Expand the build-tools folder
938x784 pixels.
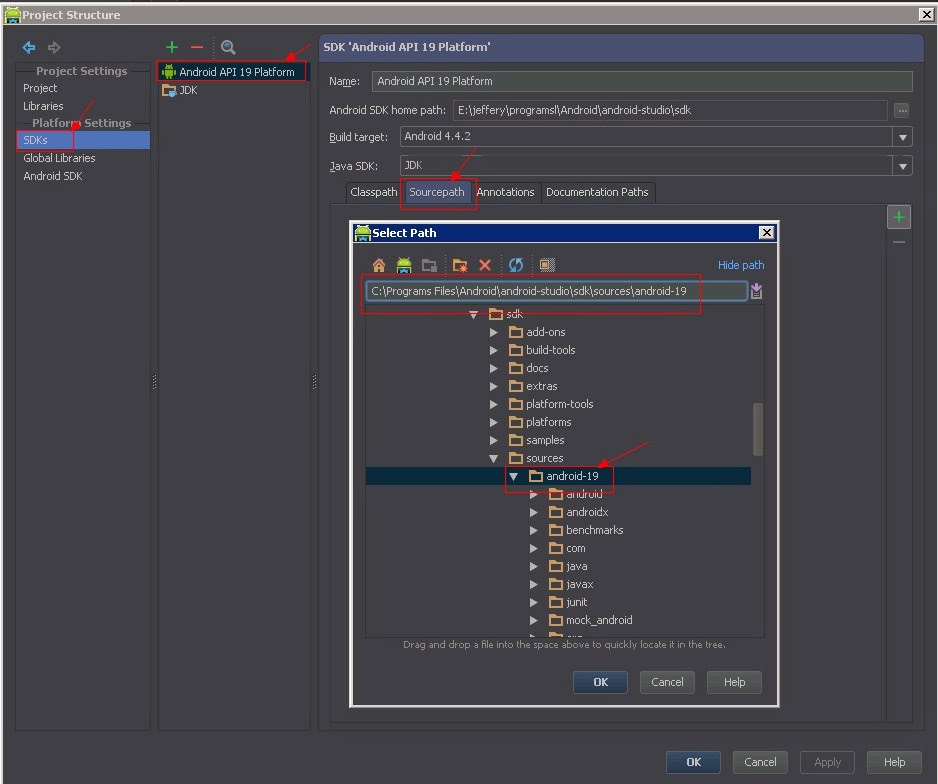tap(494, 350)
